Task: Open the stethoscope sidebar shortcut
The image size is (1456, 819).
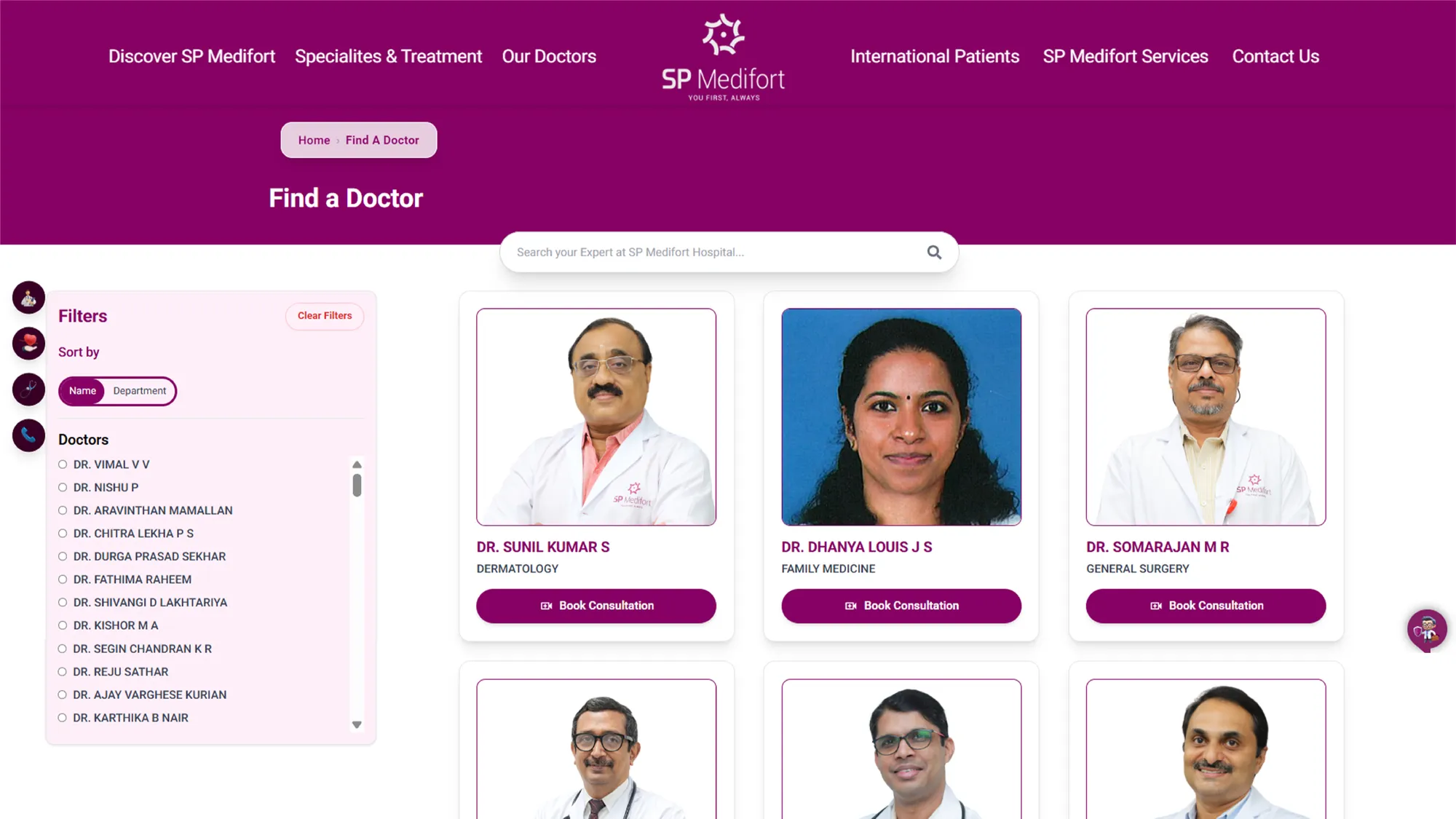Action: click(28, 389)
